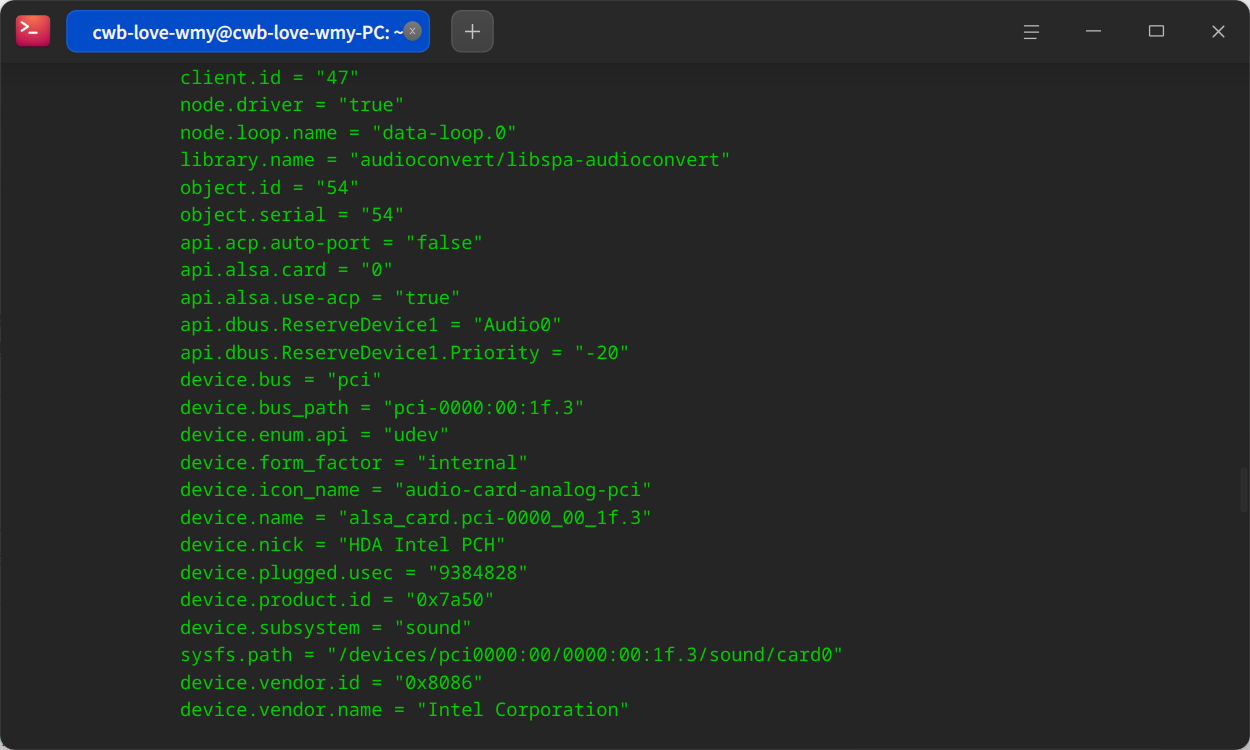
Task: Click the api.alsa.use-acp = "true" line
Action: [320, 297]
